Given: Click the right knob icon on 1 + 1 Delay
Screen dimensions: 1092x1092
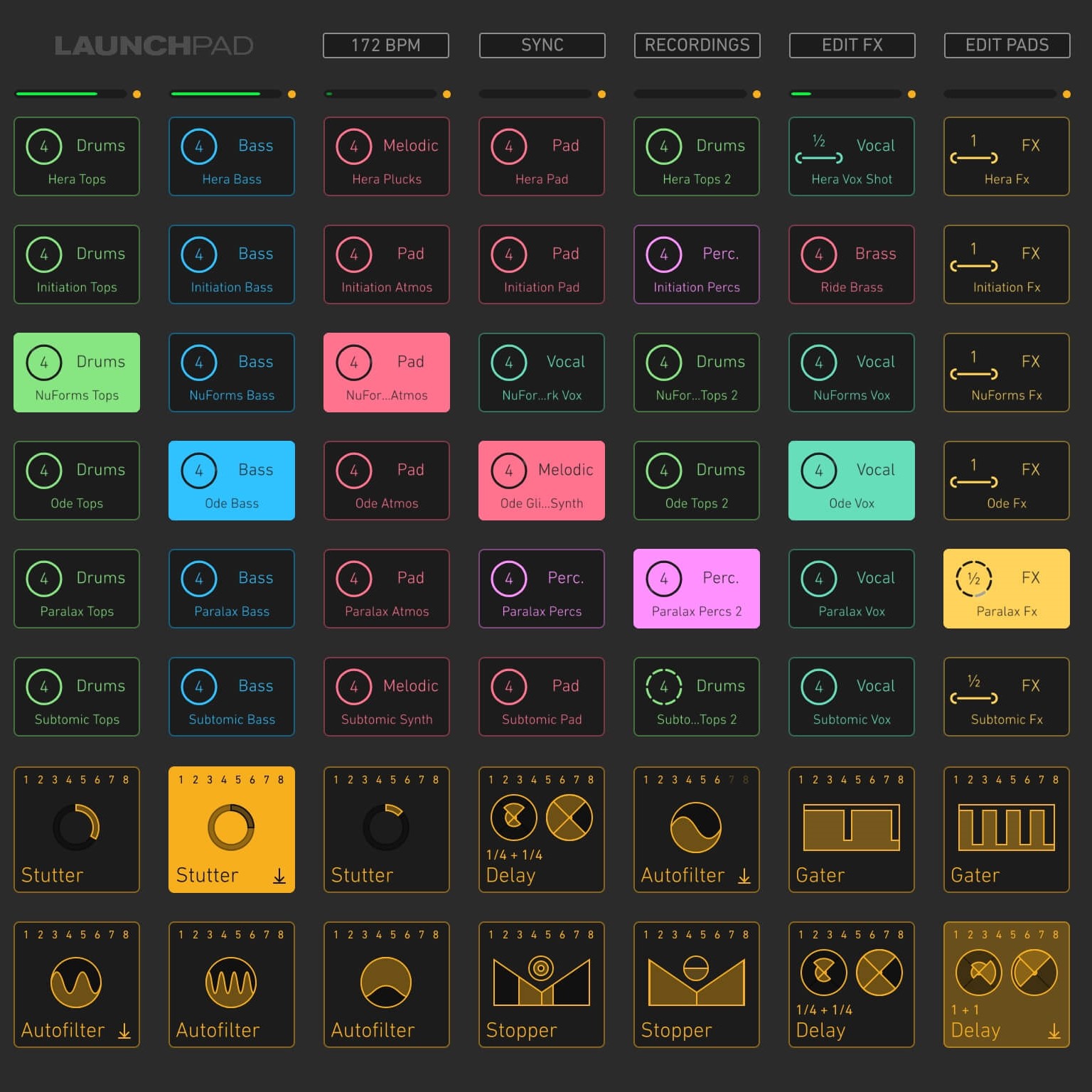Looking at the screenshot, I should pos(1034,972).
